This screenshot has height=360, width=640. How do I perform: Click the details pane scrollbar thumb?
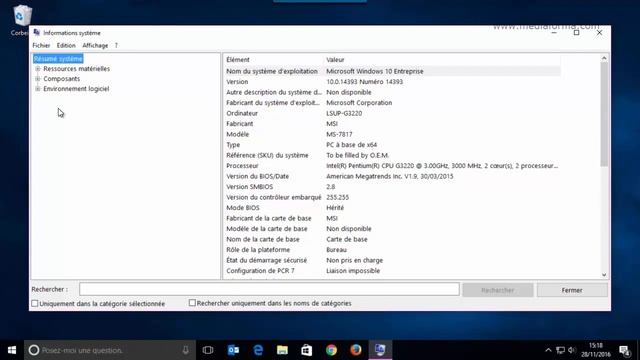click(604, 114)
